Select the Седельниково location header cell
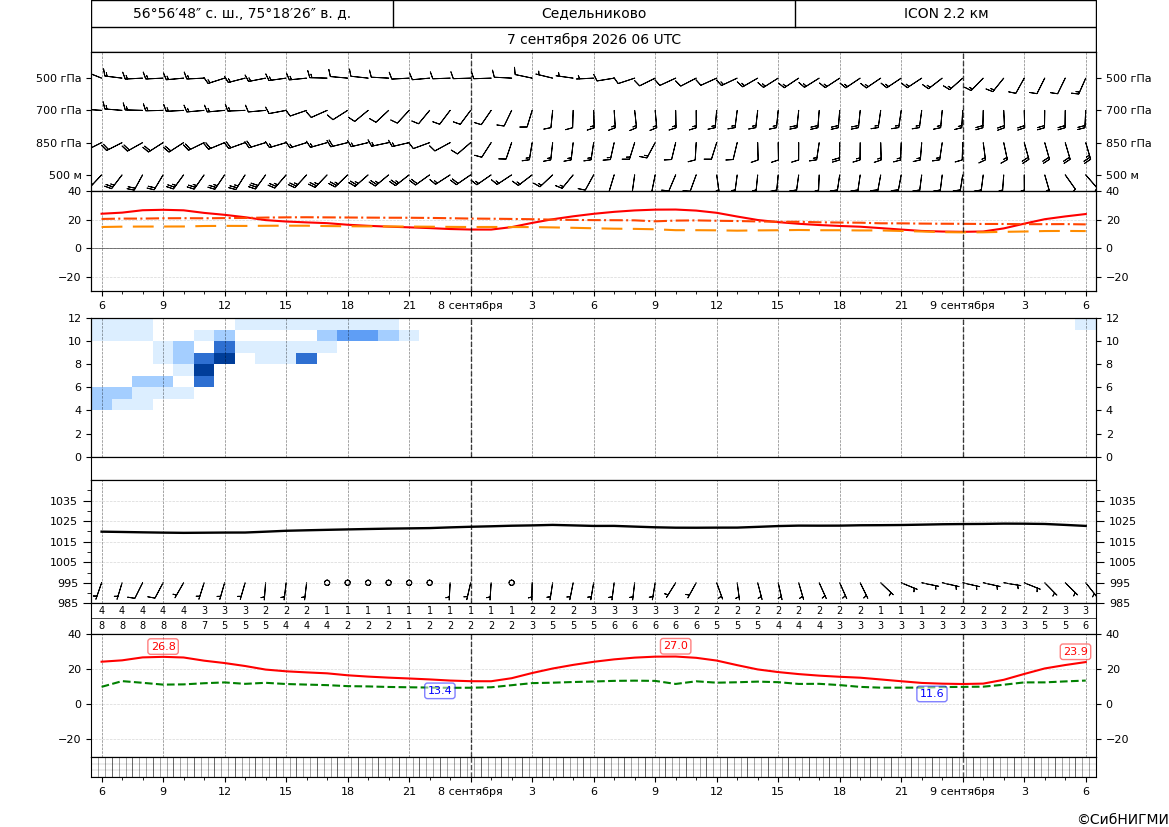Image resolution: width=1169 pixels, height=827 pixels. [x=594, y=13]
